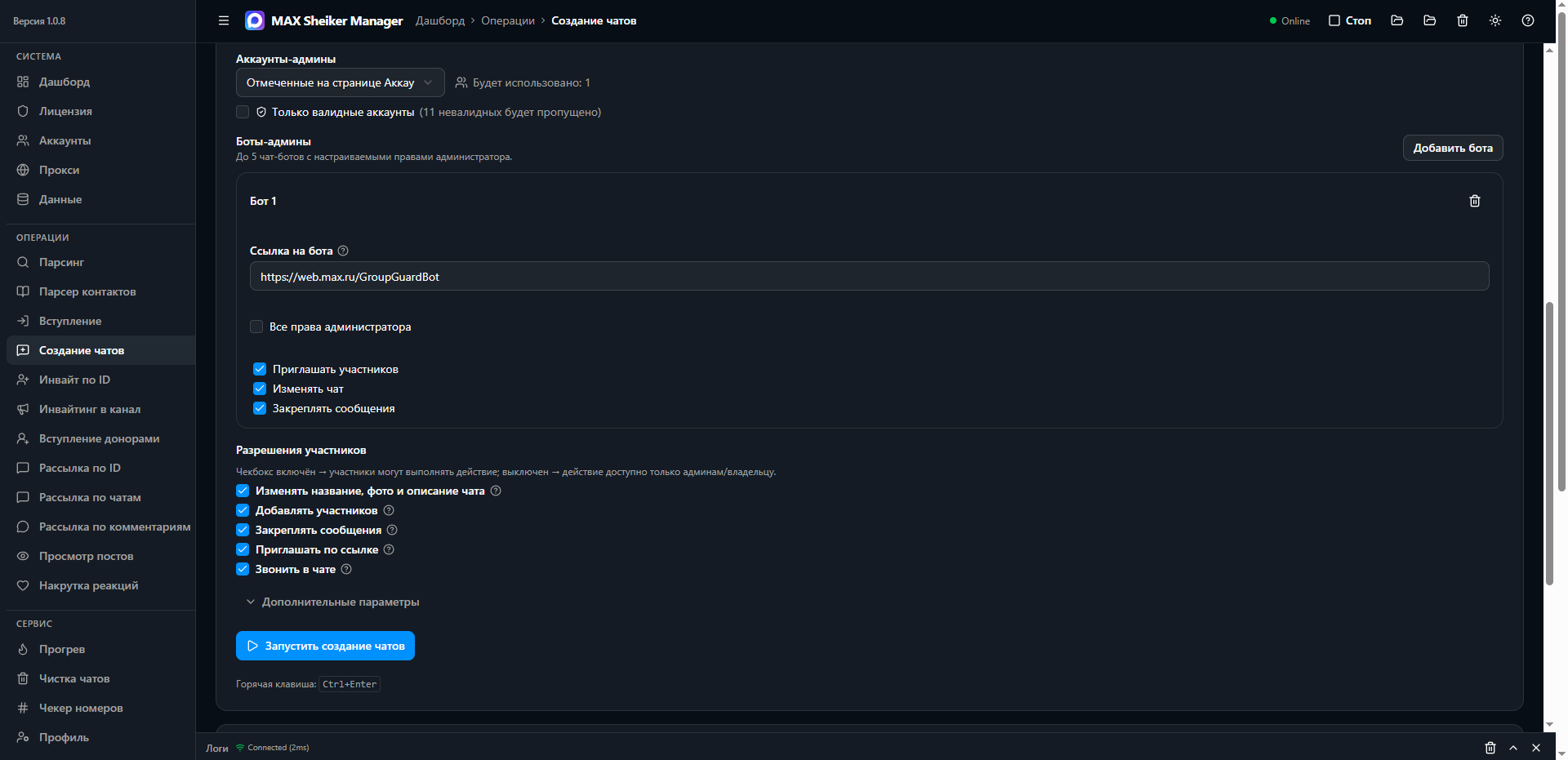This screenshot has width=1568, height=760.
Task: Clear logs with the Логи trash icon
Action: click(1490, 748)
